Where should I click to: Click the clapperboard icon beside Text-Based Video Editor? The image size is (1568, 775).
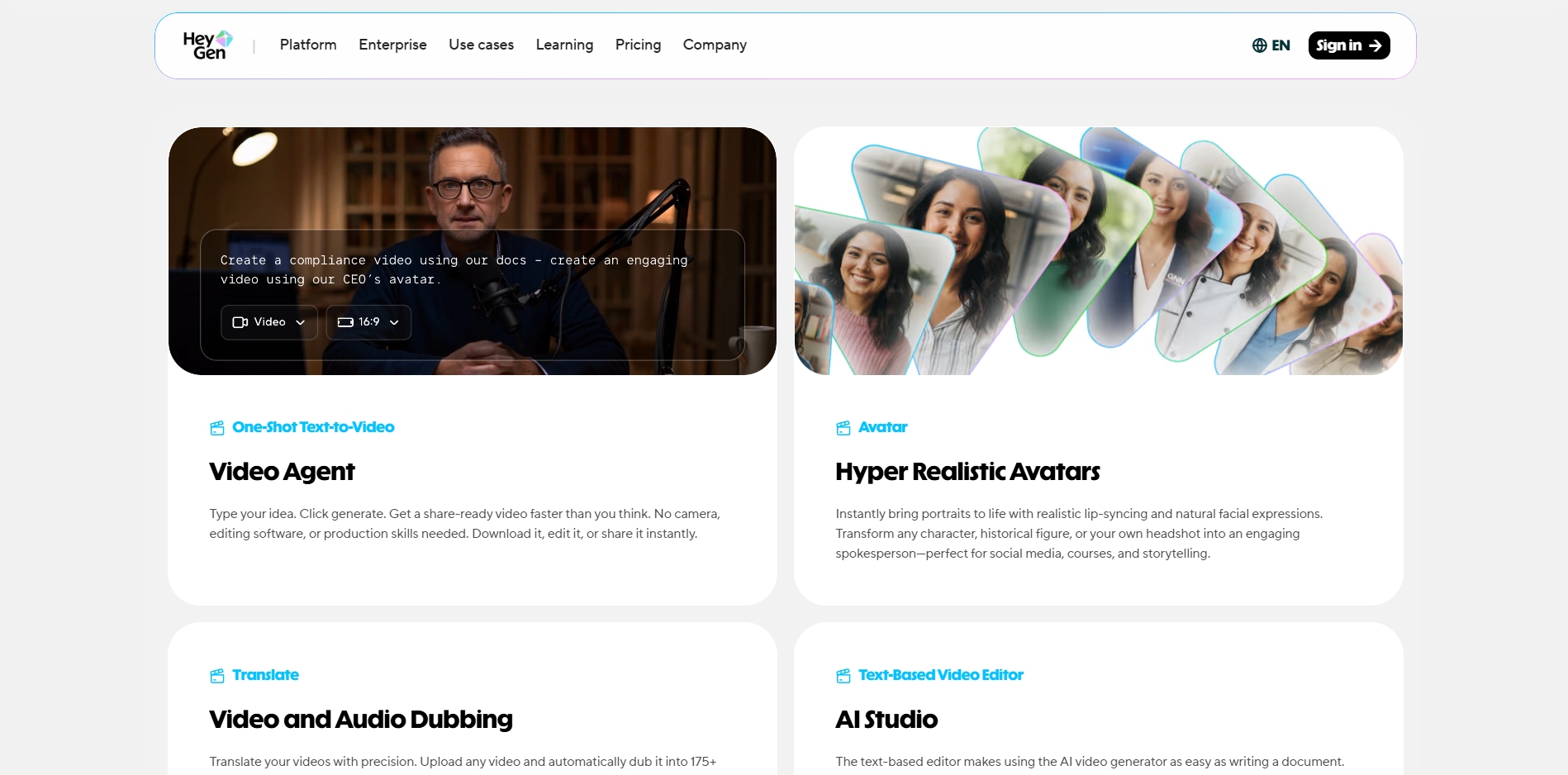[x=843, y=676]
